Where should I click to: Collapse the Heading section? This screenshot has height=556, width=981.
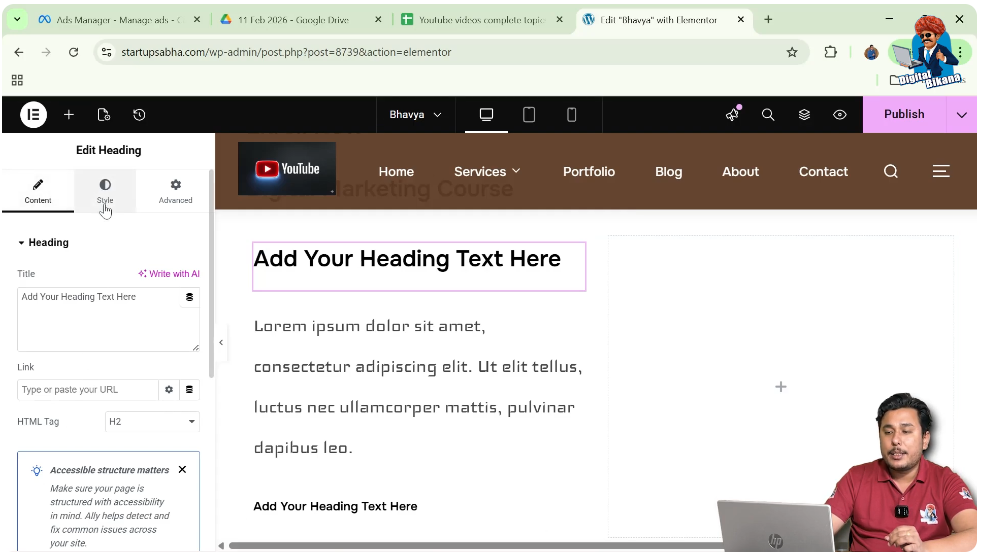43,243
